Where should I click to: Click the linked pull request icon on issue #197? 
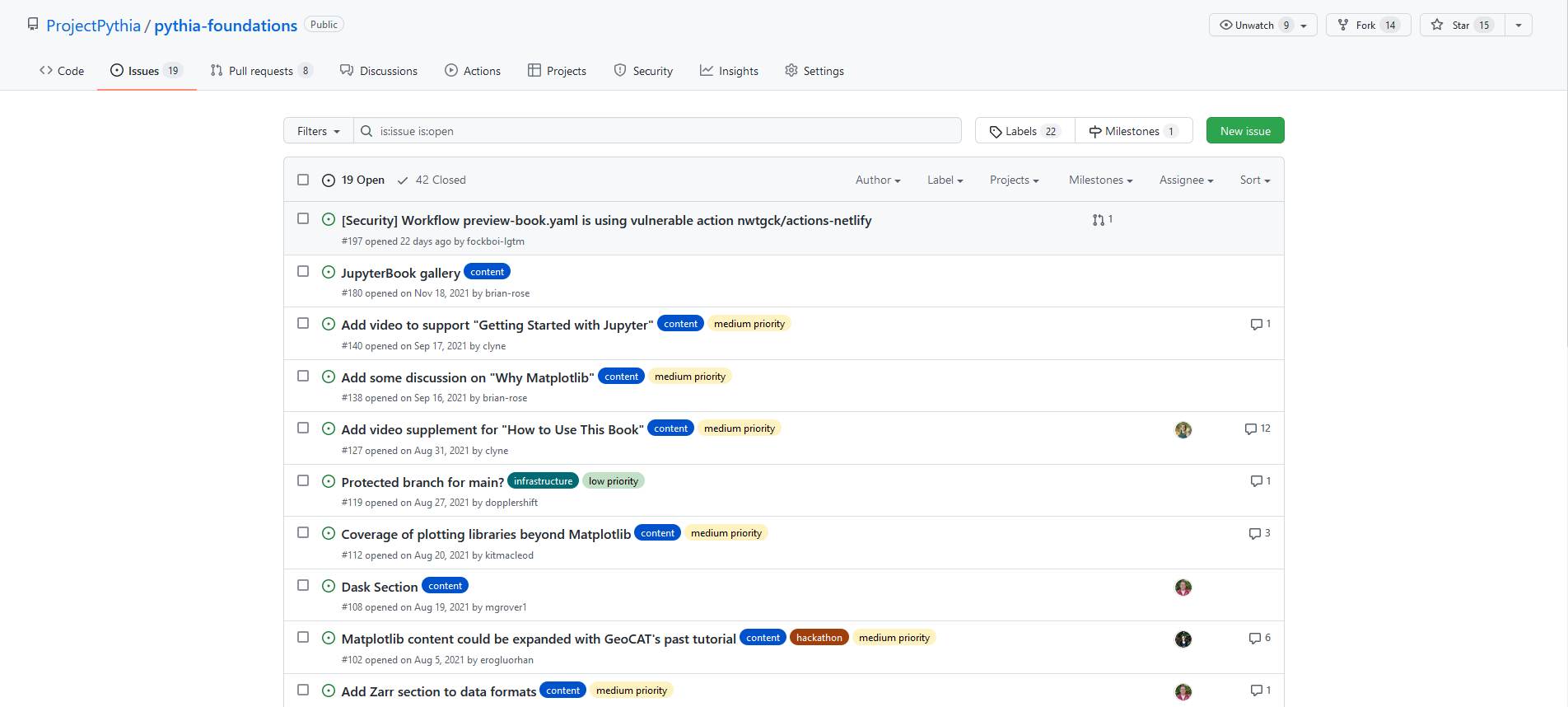pyautogui.click(x=1099, y=220)
